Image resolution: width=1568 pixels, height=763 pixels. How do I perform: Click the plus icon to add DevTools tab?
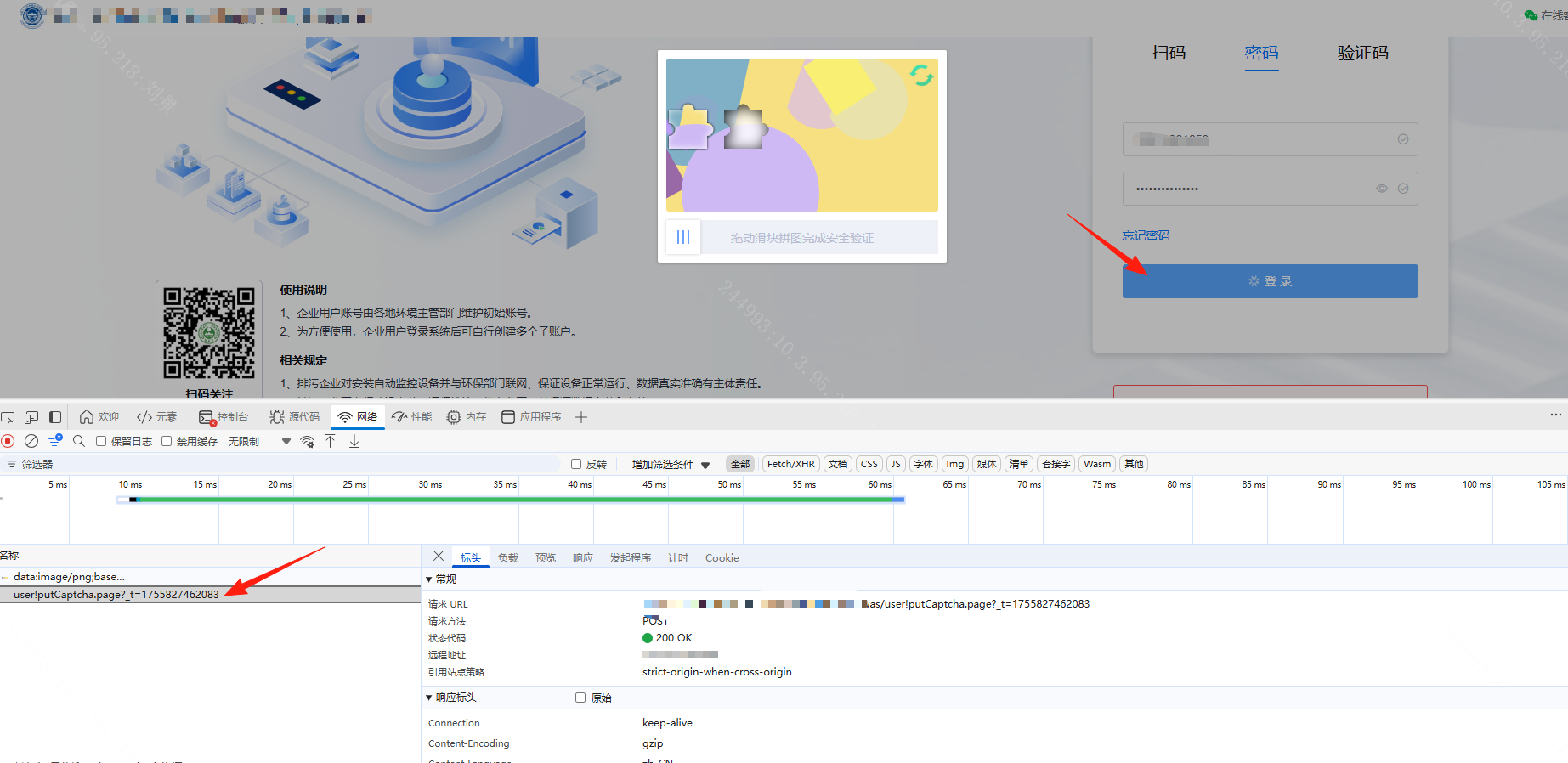point(581,417)
